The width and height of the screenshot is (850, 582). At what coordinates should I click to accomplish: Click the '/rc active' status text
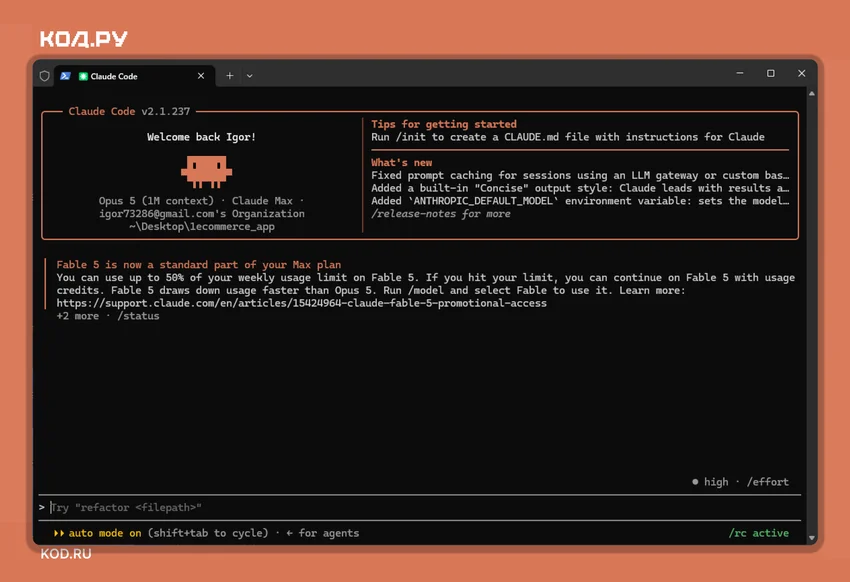pyautogui.click(x=758, y=533)
